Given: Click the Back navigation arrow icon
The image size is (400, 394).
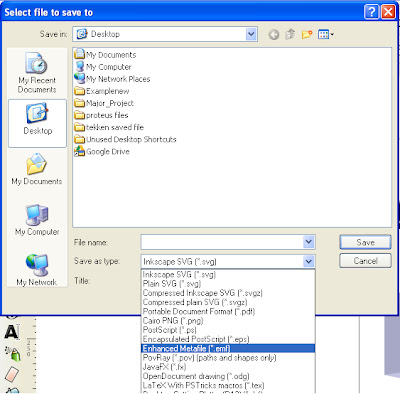Looking at the screenshot, I should point(274,34).
